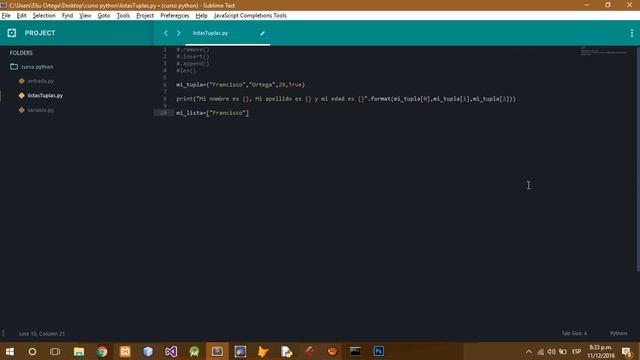Click line number 10 in gutter
The height and width of the screenshot is (360, 640).
coord(164,113)
